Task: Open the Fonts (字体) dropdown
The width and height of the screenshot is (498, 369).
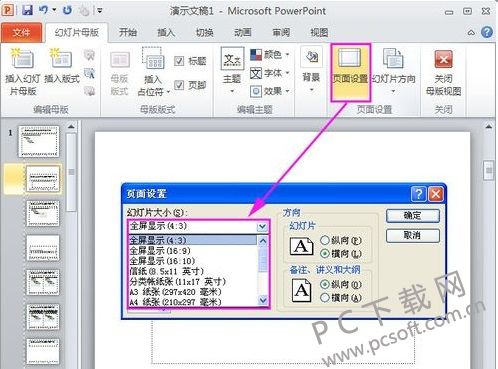Action: 270,73
